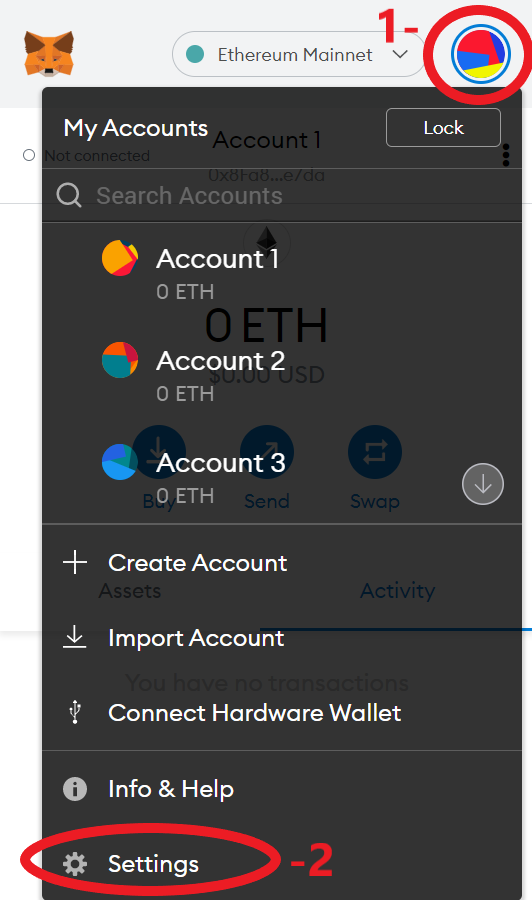Open the account avatar menu icon
532x900 pixels.
(x=480, y=55)
